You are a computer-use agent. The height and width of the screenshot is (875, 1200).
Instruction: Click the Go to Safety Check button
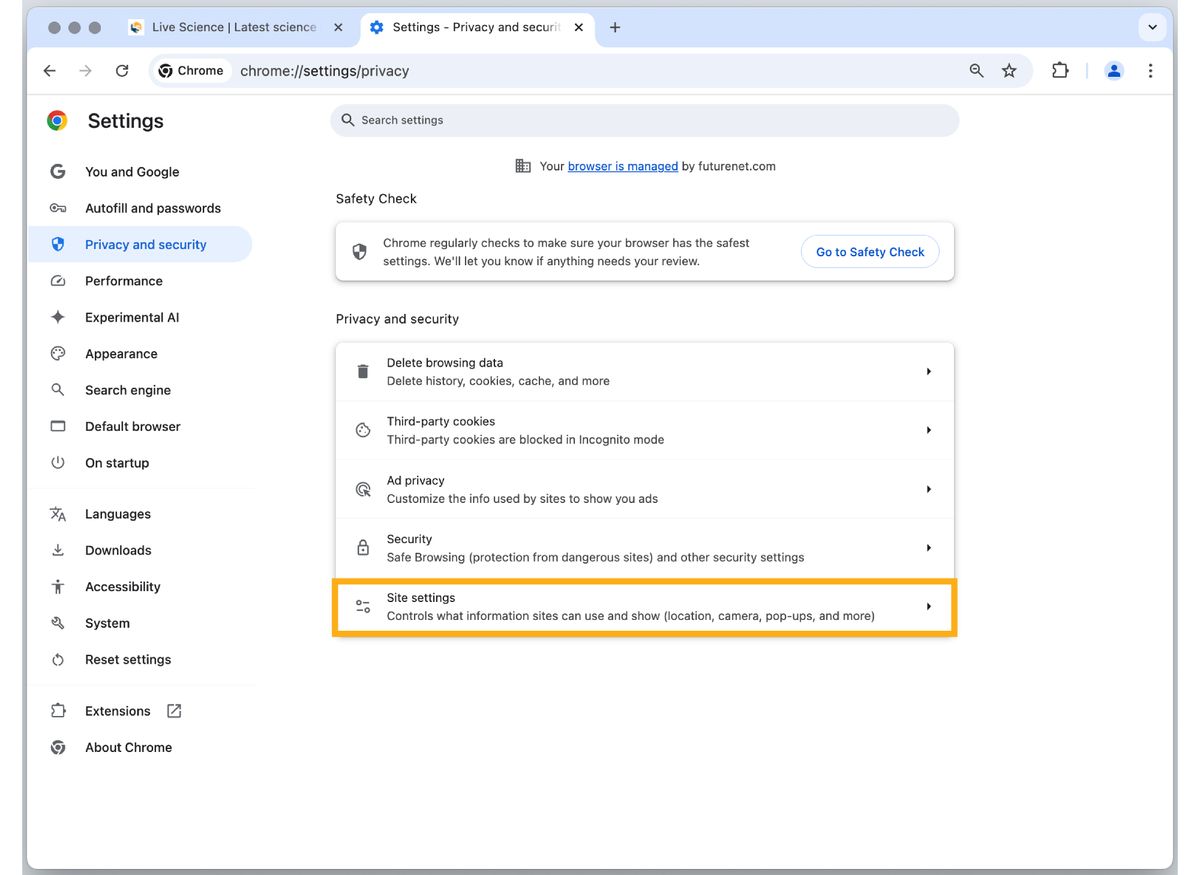pyautogui.click(x=869, y=251)
